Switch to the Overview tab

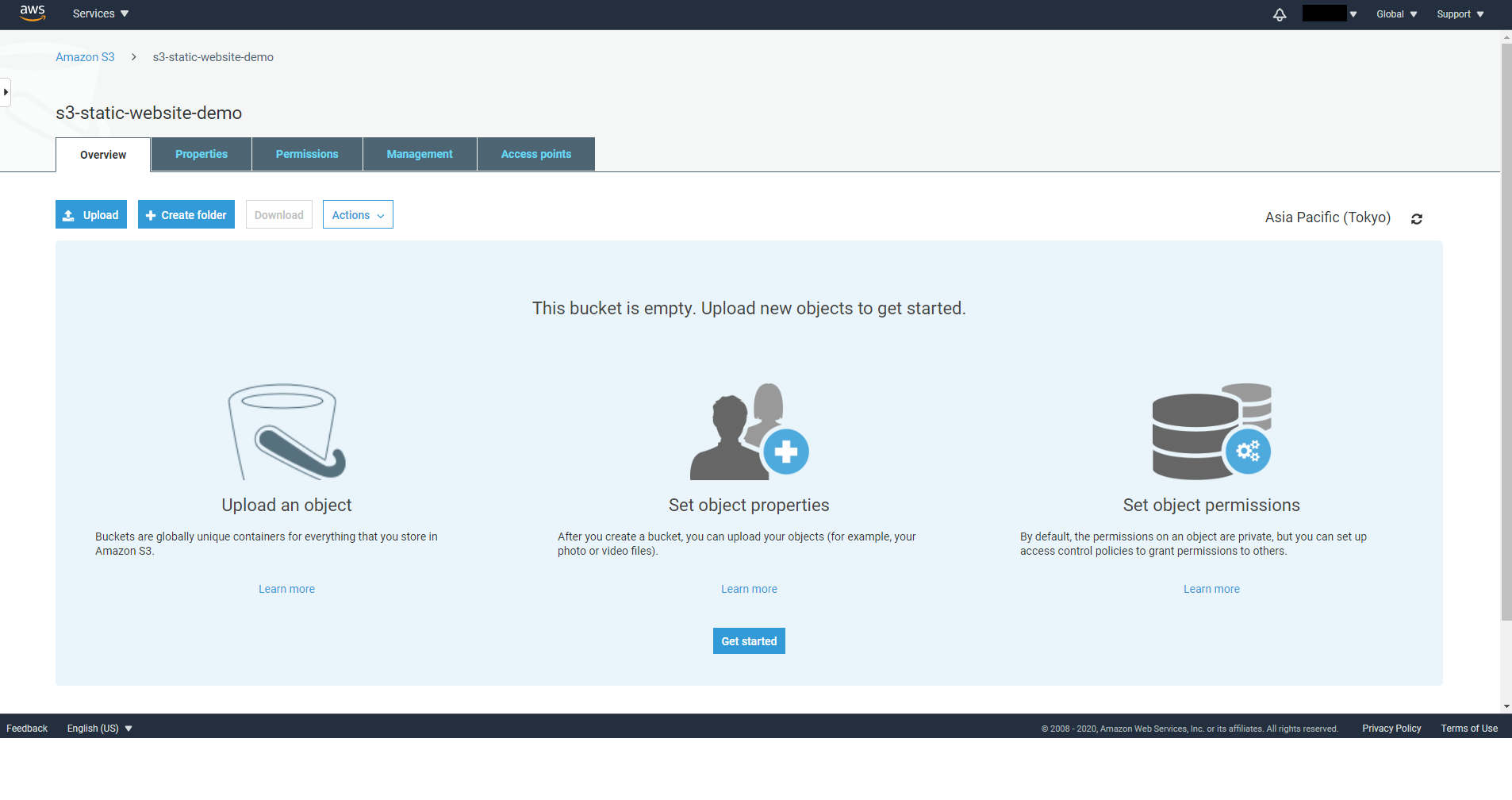pyautogui.click(x=103, y=155)
